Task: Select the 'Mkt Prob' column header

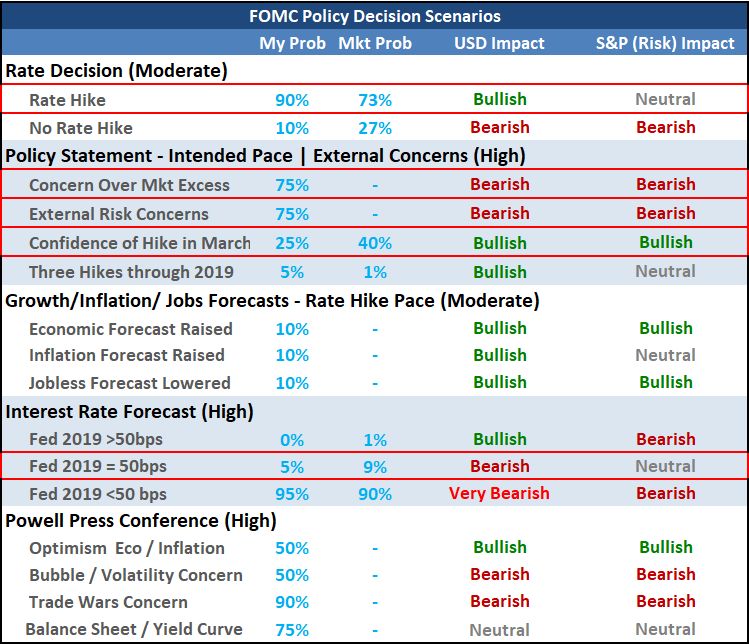Action: (x=375, y=43)
